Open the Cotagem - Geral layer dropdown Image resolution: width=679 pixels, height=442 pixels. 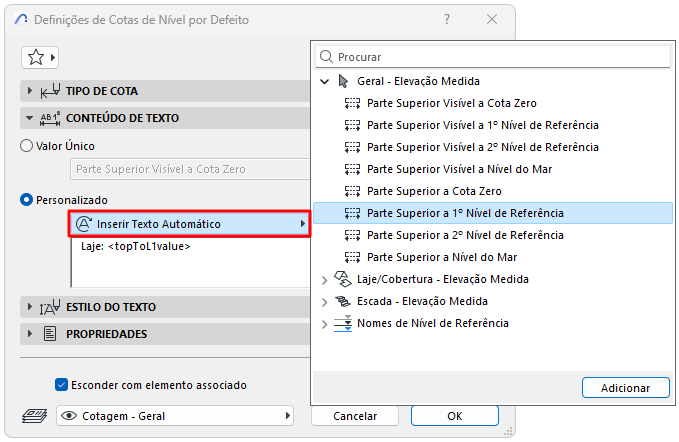pos(175,416)
